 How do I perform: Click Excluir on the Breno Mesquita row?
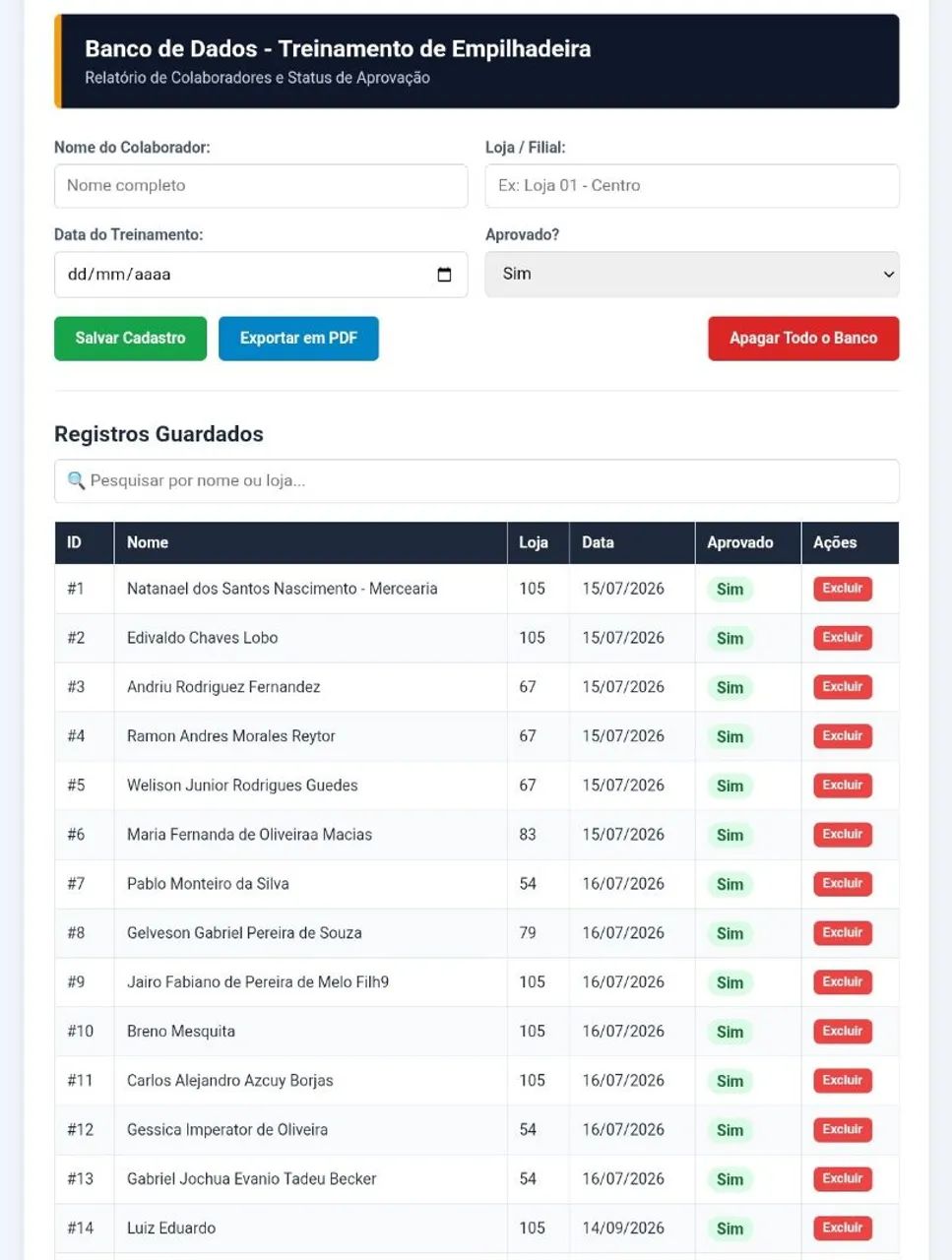pos(843,1032)
